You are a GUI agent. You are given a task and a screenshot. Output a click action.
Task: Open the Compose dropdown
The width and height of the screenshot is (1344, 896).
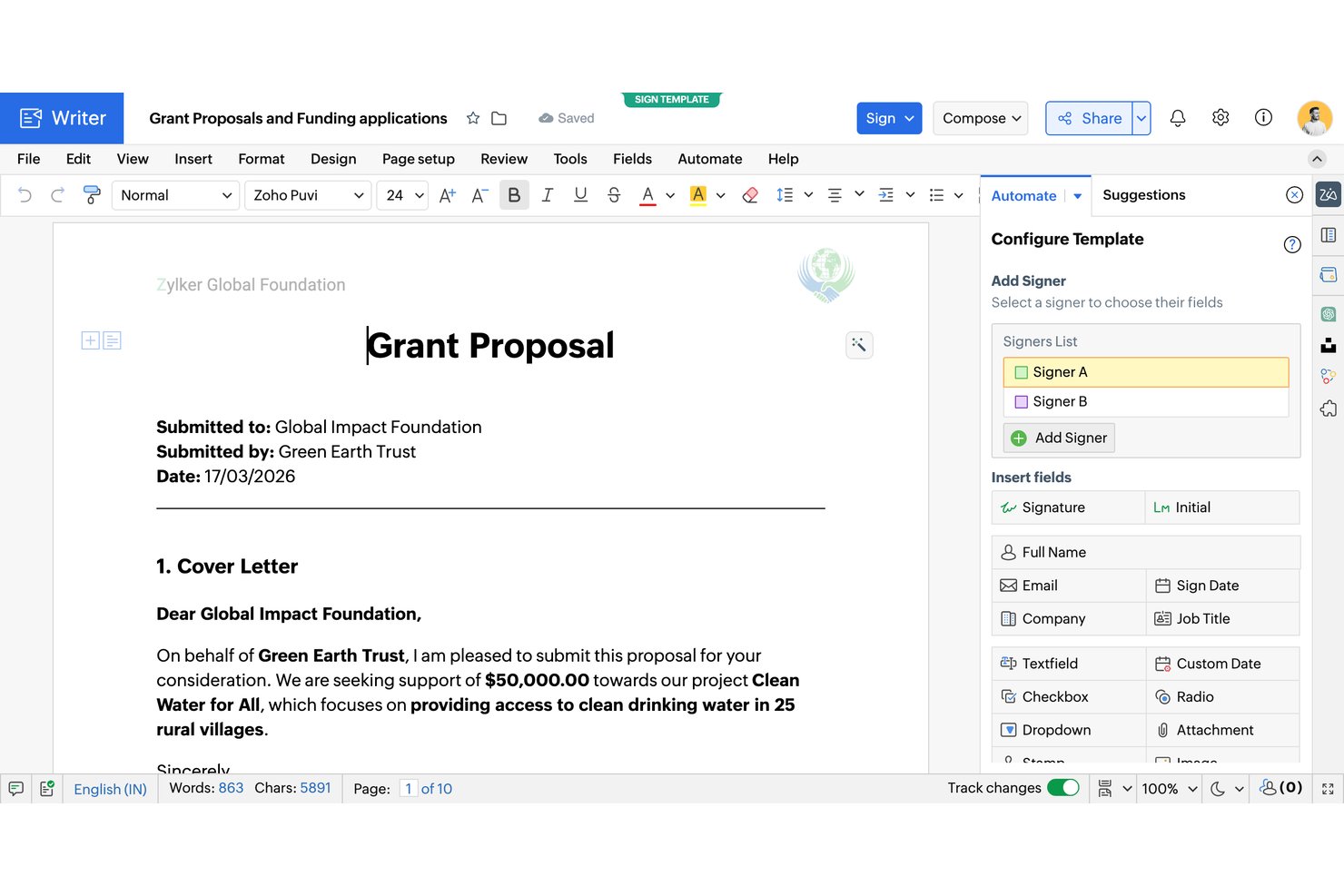[x=981, y=118]
